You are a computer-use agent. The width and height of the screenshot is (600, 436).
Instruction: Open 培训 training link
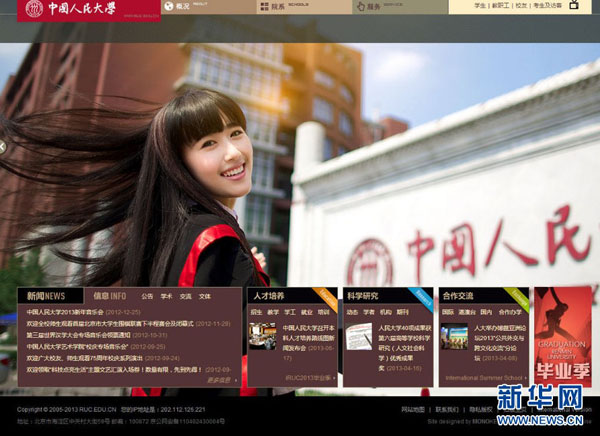coord(323,312)
